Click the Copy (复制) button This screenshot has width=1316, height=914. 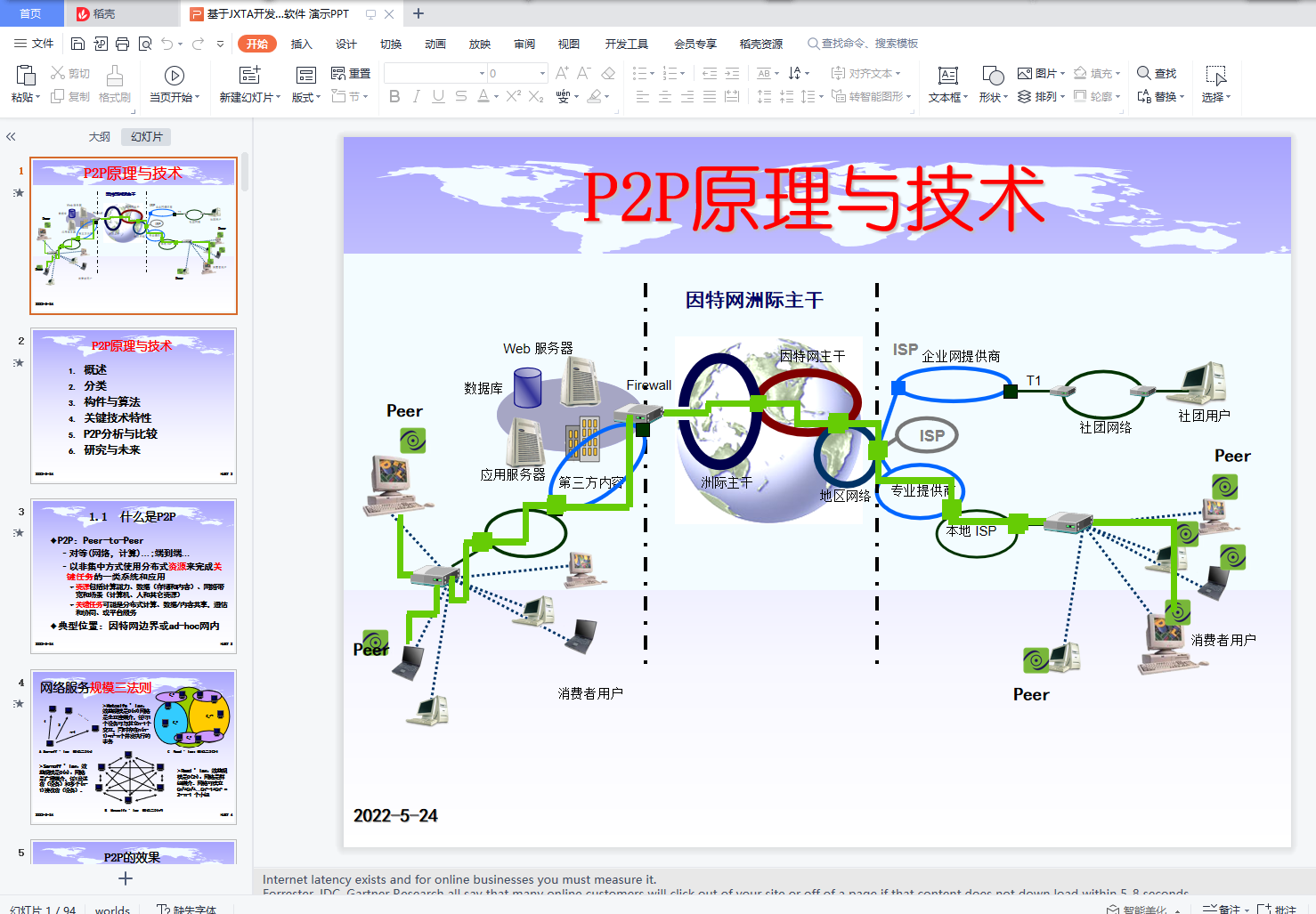coord(70,96)
